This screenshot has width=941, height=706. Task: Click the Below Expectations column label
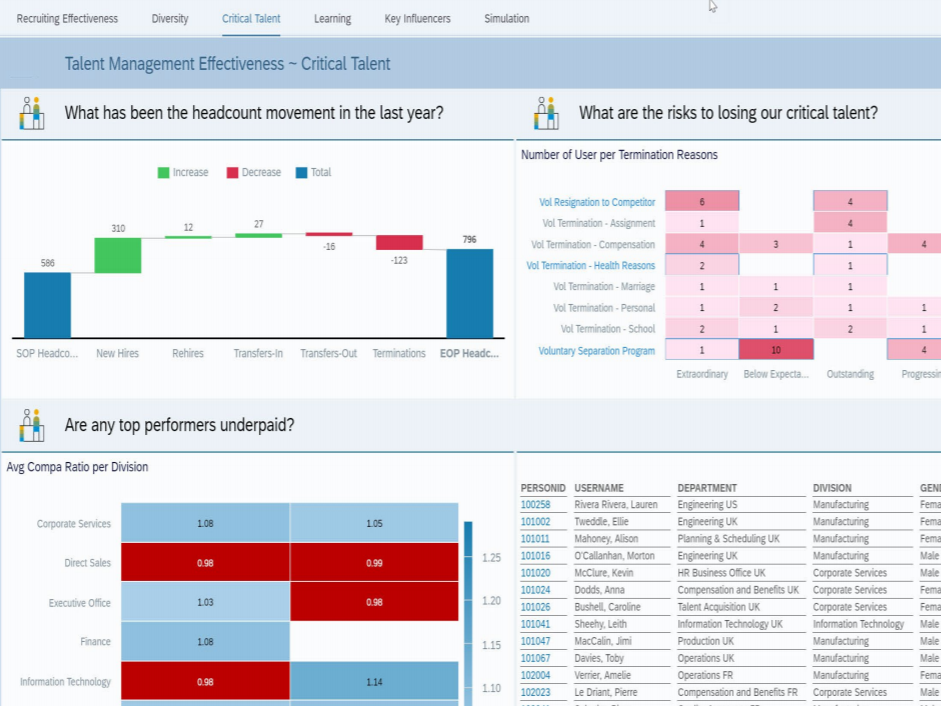point(776,374)
